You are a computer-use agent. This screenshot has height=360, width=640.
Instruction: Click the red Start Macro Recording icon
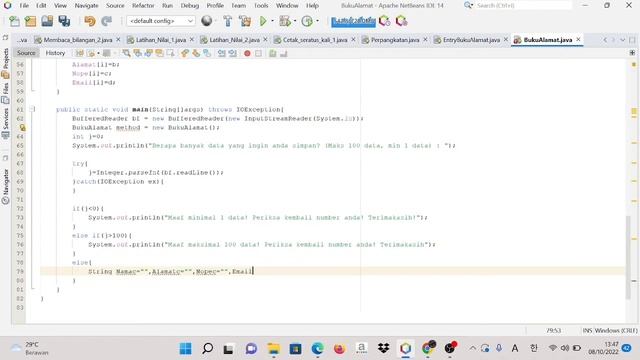(x=247, y=53)
